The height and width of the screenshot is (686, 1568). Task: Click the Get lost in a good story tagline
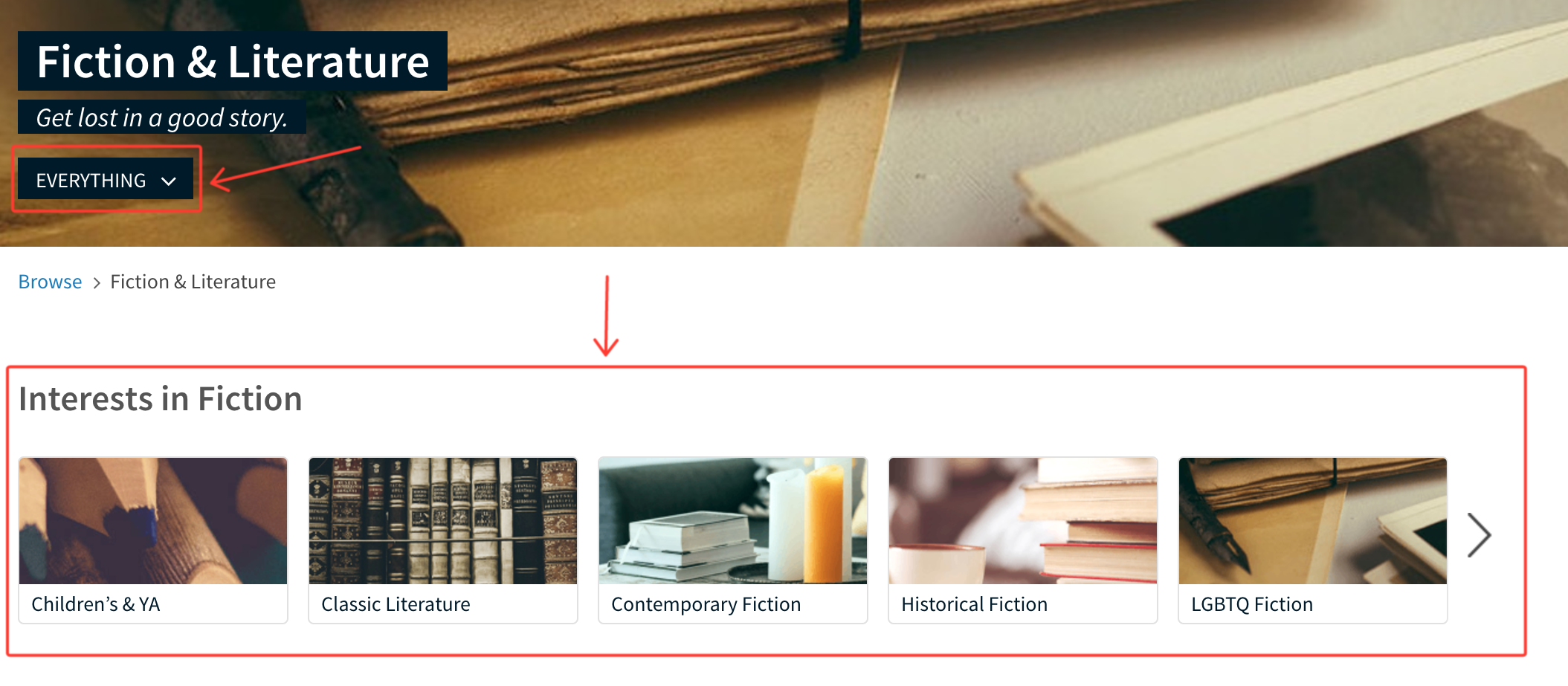(162, 117)
